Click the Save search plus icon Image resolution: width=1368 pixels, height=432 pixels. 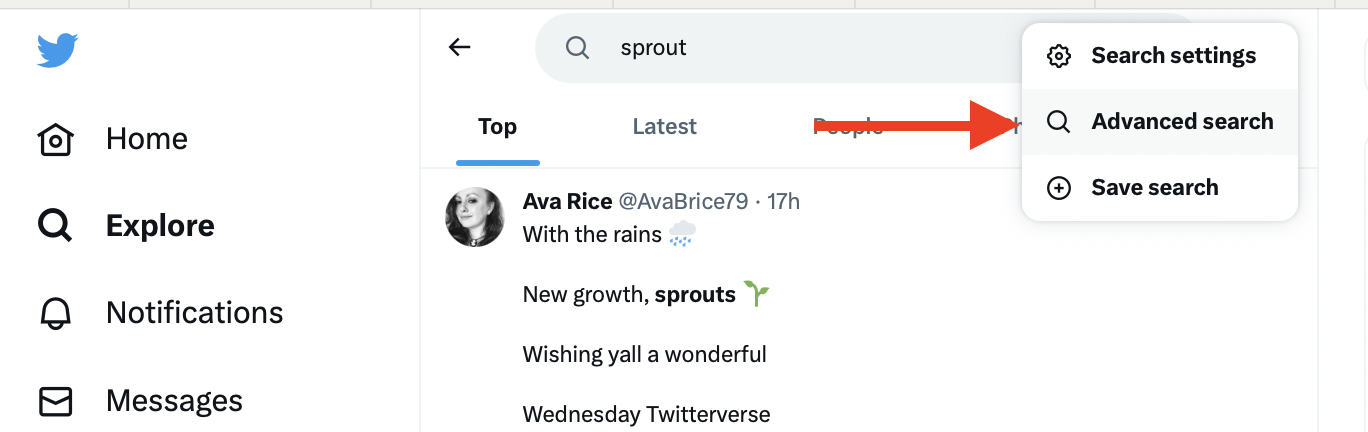tap(1058, 188)
